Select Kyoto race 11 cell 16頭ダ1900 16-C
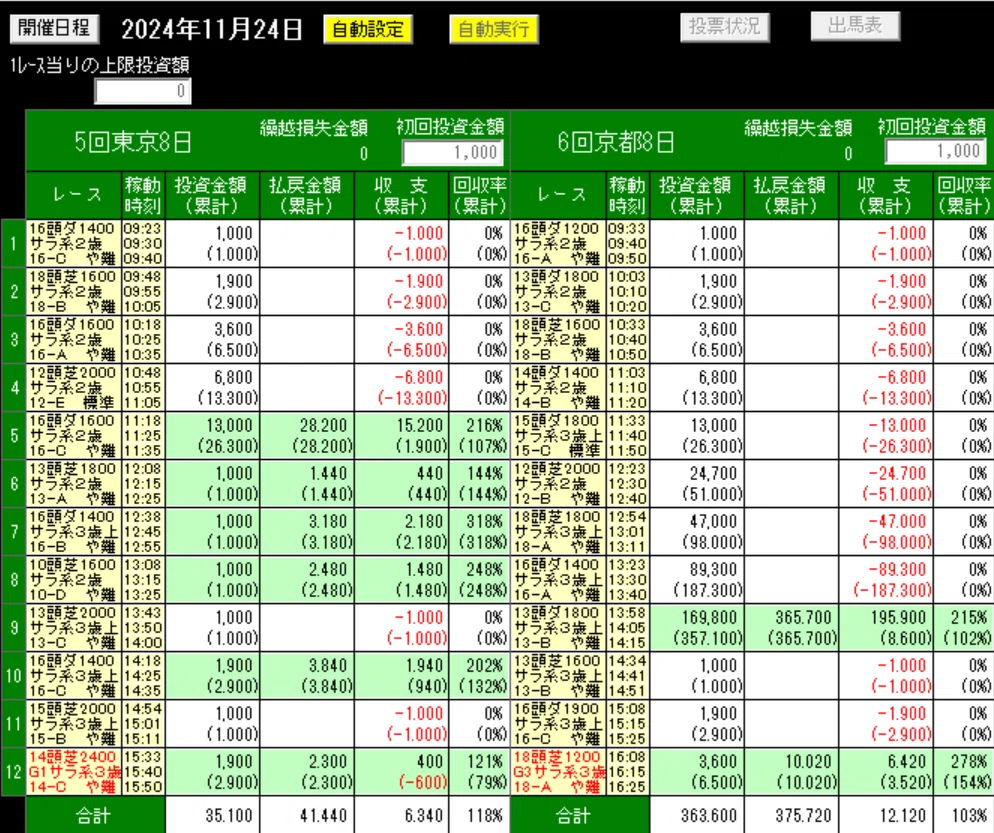Image resolution: width=994 pixels, height=833 pixels. 558,723
